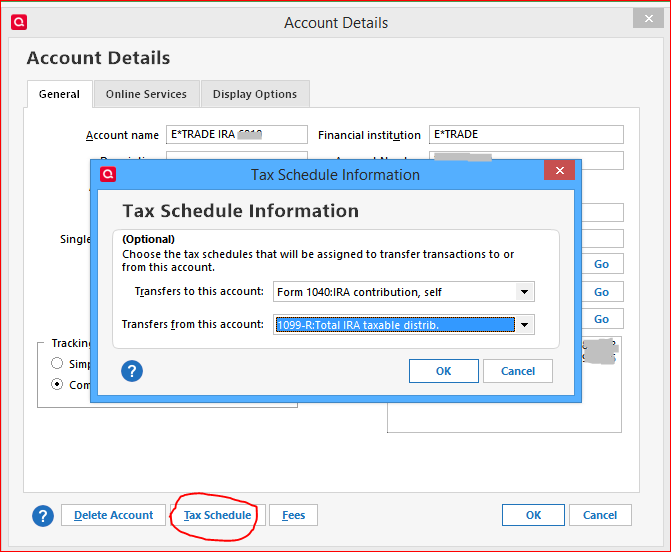This screenshot has height=552, width=671.
Task: Click the (Optional) heading text
Action: (x=148, y=239)
